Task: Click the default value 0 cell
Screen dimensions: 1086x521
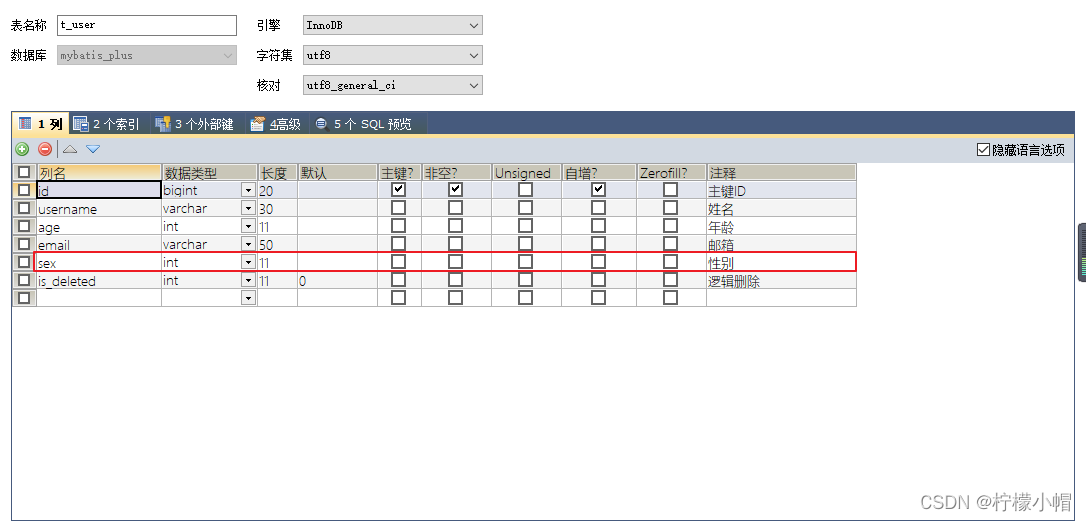Action: (x=337, y=280)
